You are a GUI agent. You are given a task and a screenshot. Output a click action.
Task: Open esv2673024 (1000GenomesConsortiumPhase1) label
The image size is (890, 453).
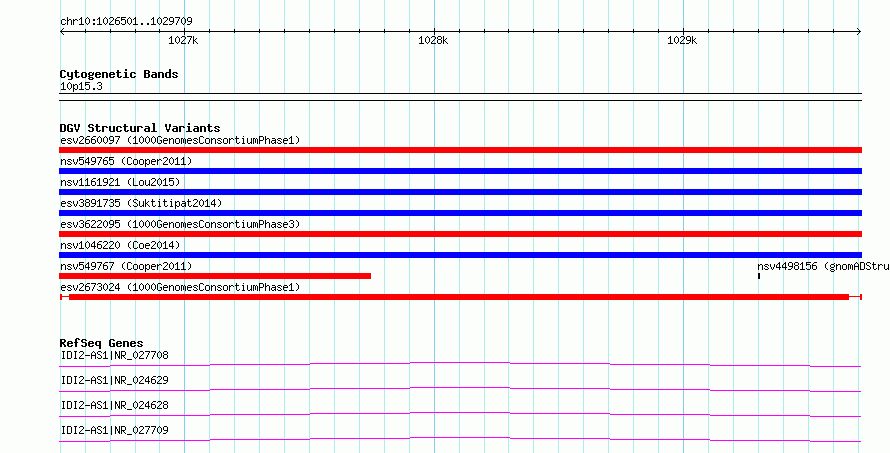coord(180,287)
